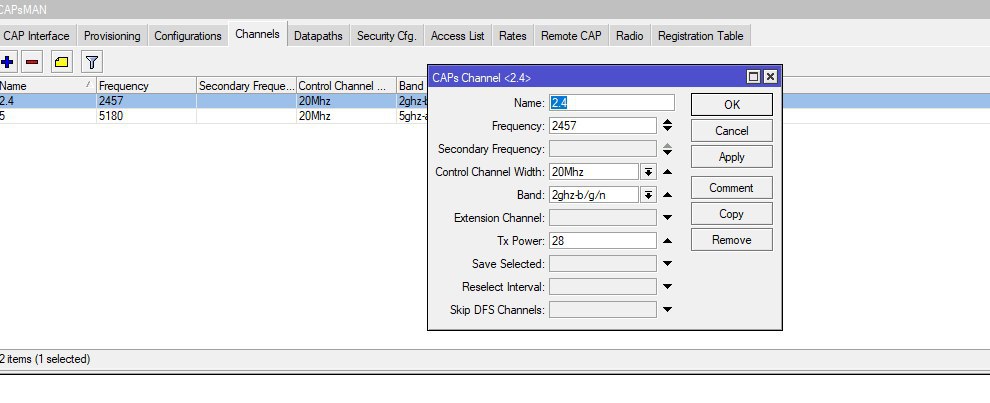Switch to the Radio tab
Screen dimensions: 990x403
629,36
